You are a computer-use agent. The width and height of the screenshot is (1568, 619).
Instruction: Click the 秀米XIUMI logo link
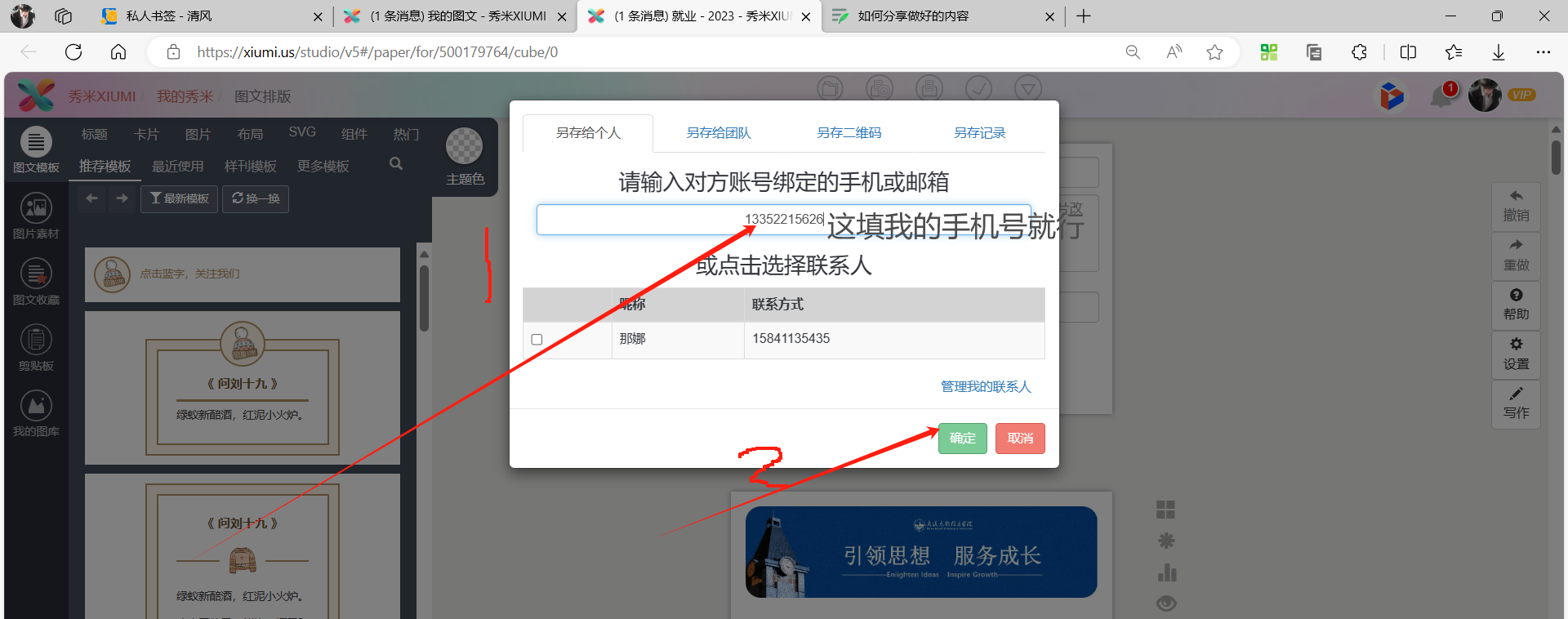click(x=101, y=96)
